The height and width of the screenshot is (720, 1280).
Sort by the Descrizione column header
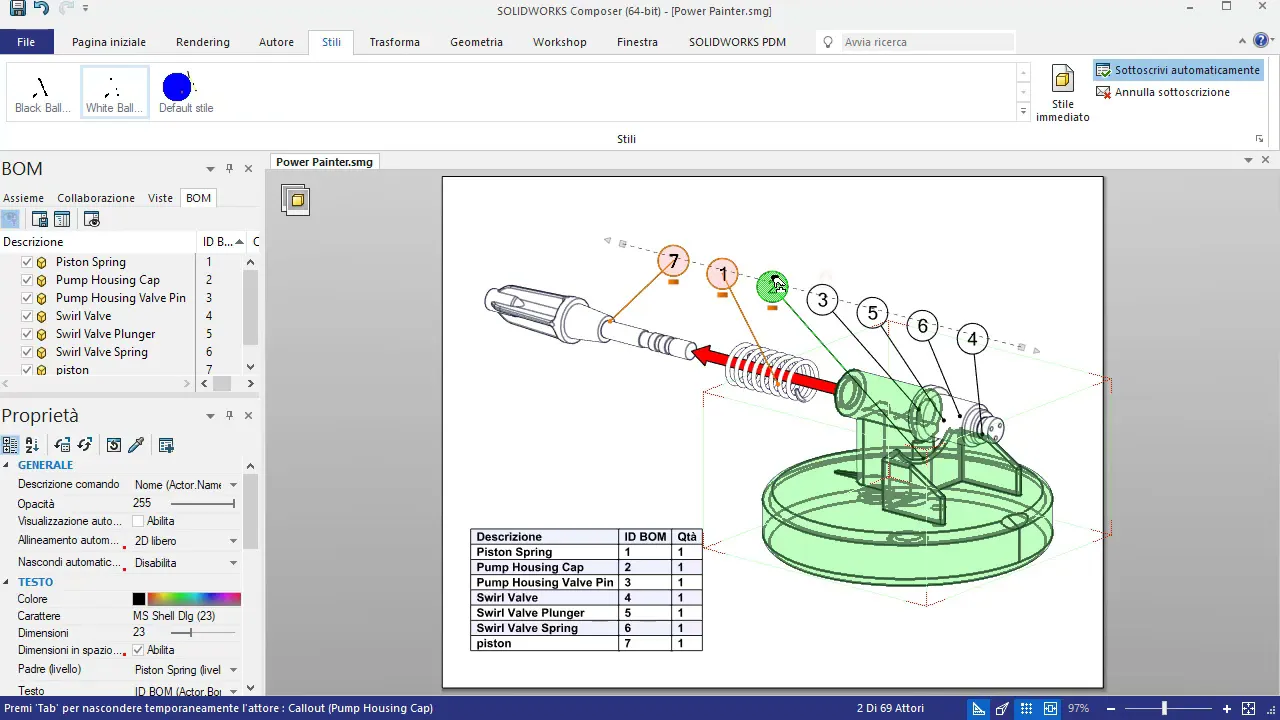99,242
